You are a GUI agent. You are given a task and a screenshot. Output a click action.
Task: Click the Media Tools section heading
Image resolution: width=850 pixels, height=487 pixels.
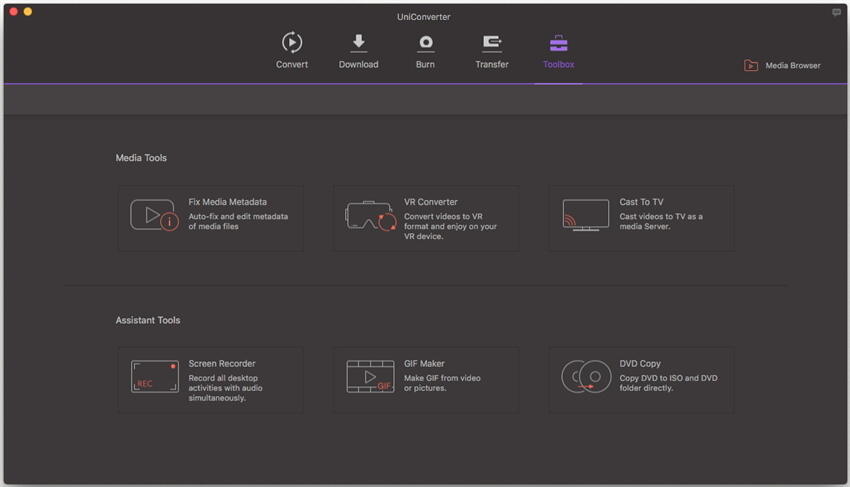coord(141,158)
